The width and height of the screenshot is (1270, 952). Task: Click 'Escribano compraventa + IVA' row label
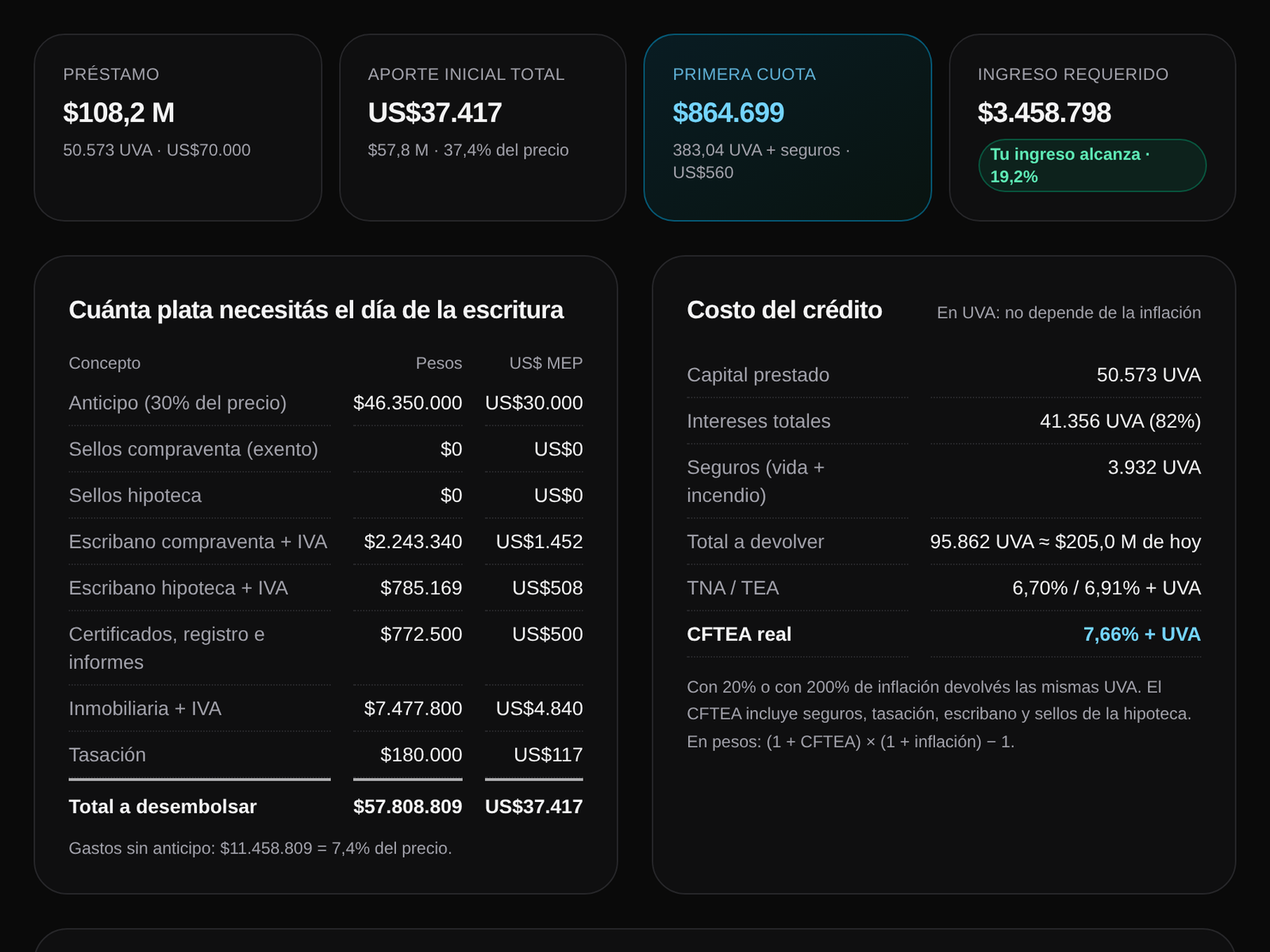pyautogui.click(x=198, y=542)
